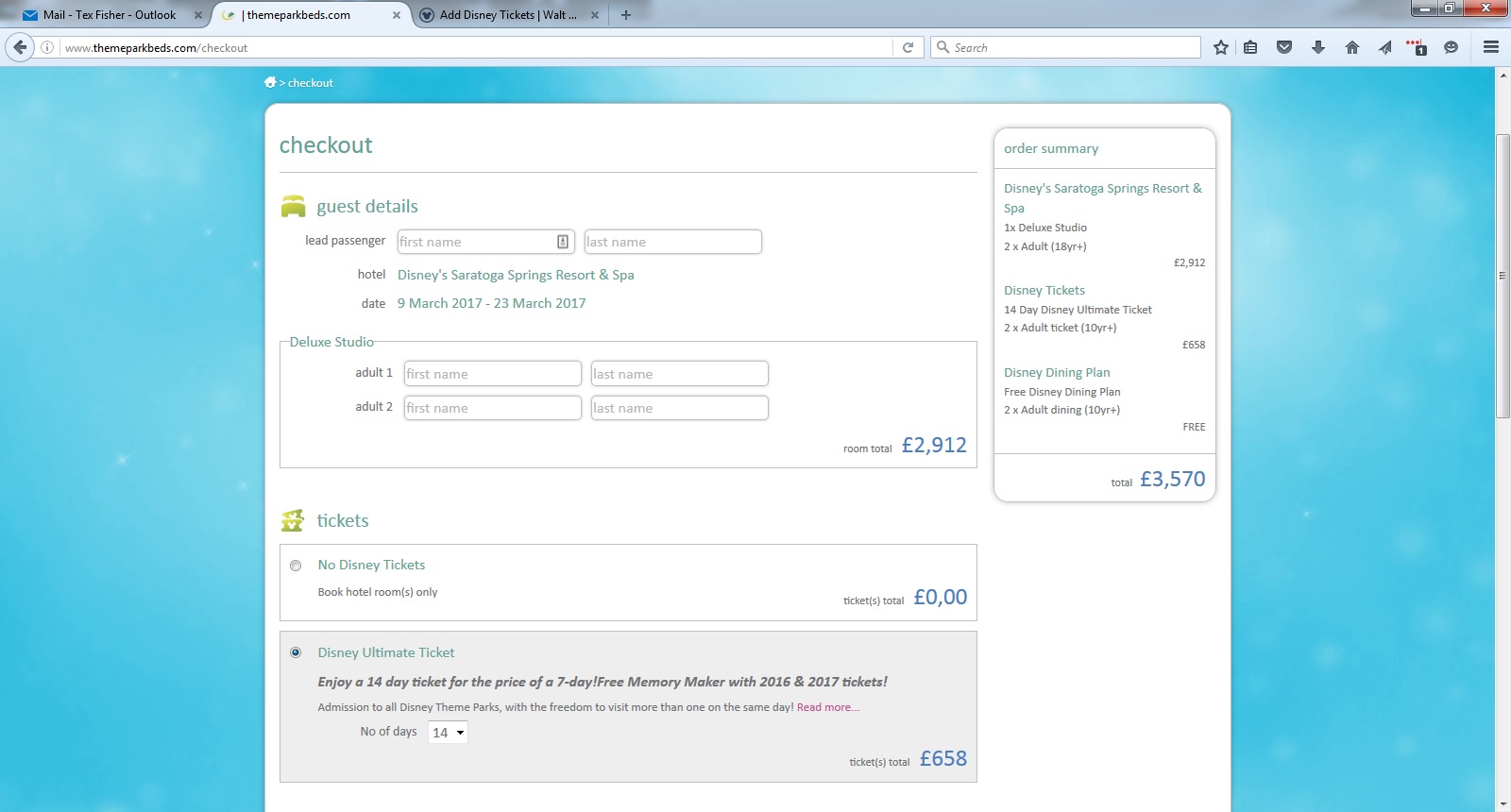The image size is (1511, 812).
Task: Click the tickets section icon
Action: click(x=293, y=520)
